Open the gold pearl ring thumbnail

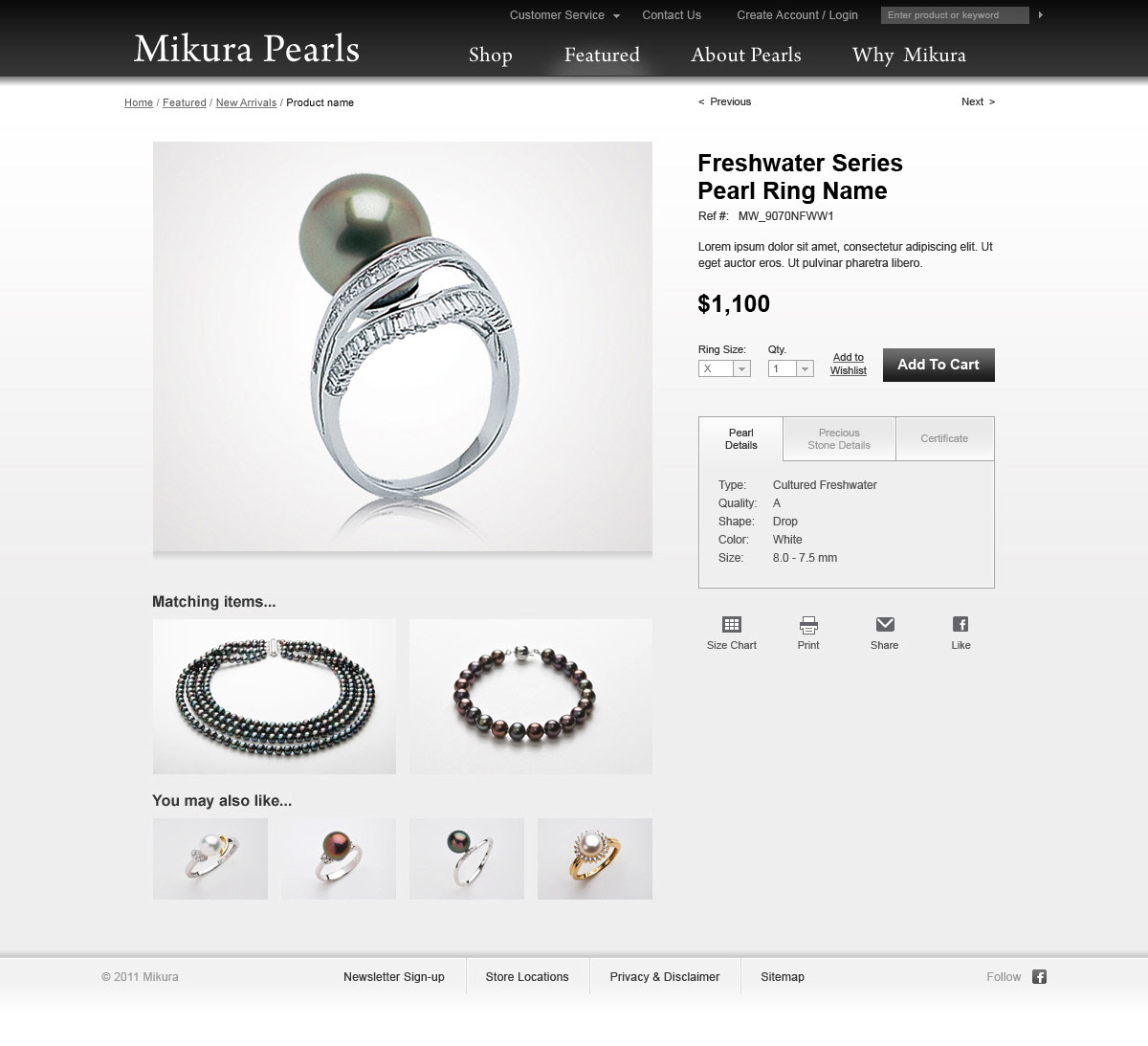click(595, 858)
